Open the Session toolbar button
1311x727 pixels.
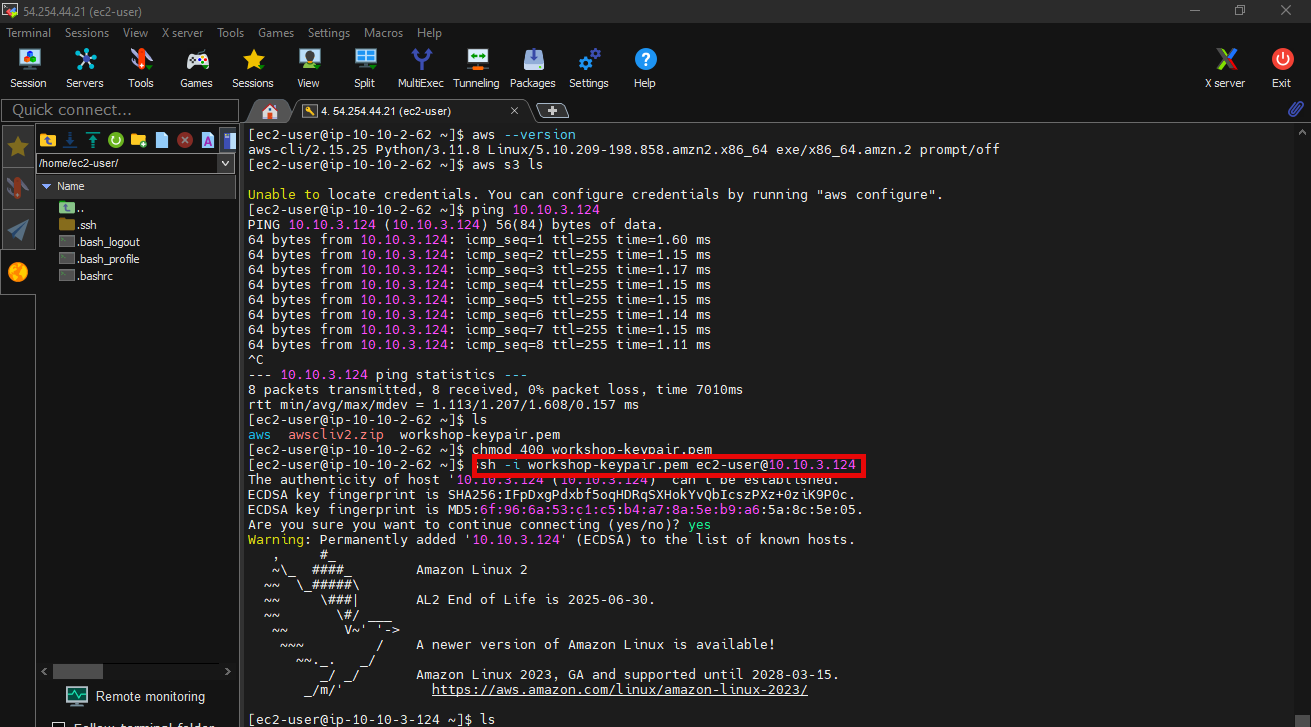pos(28,69)
